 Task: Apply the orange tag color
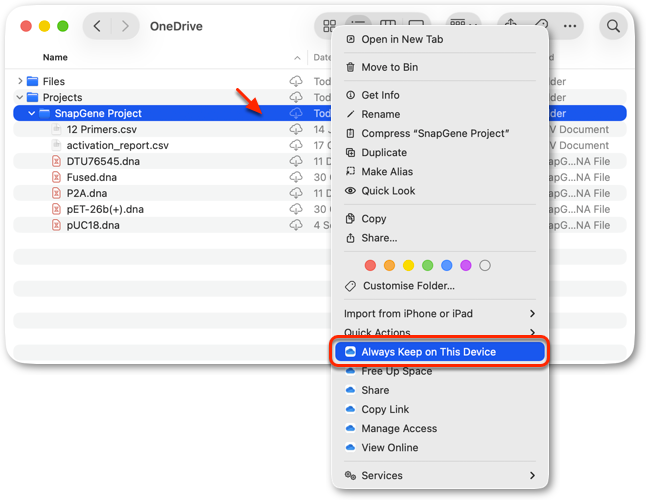click(x=389, y=266)
